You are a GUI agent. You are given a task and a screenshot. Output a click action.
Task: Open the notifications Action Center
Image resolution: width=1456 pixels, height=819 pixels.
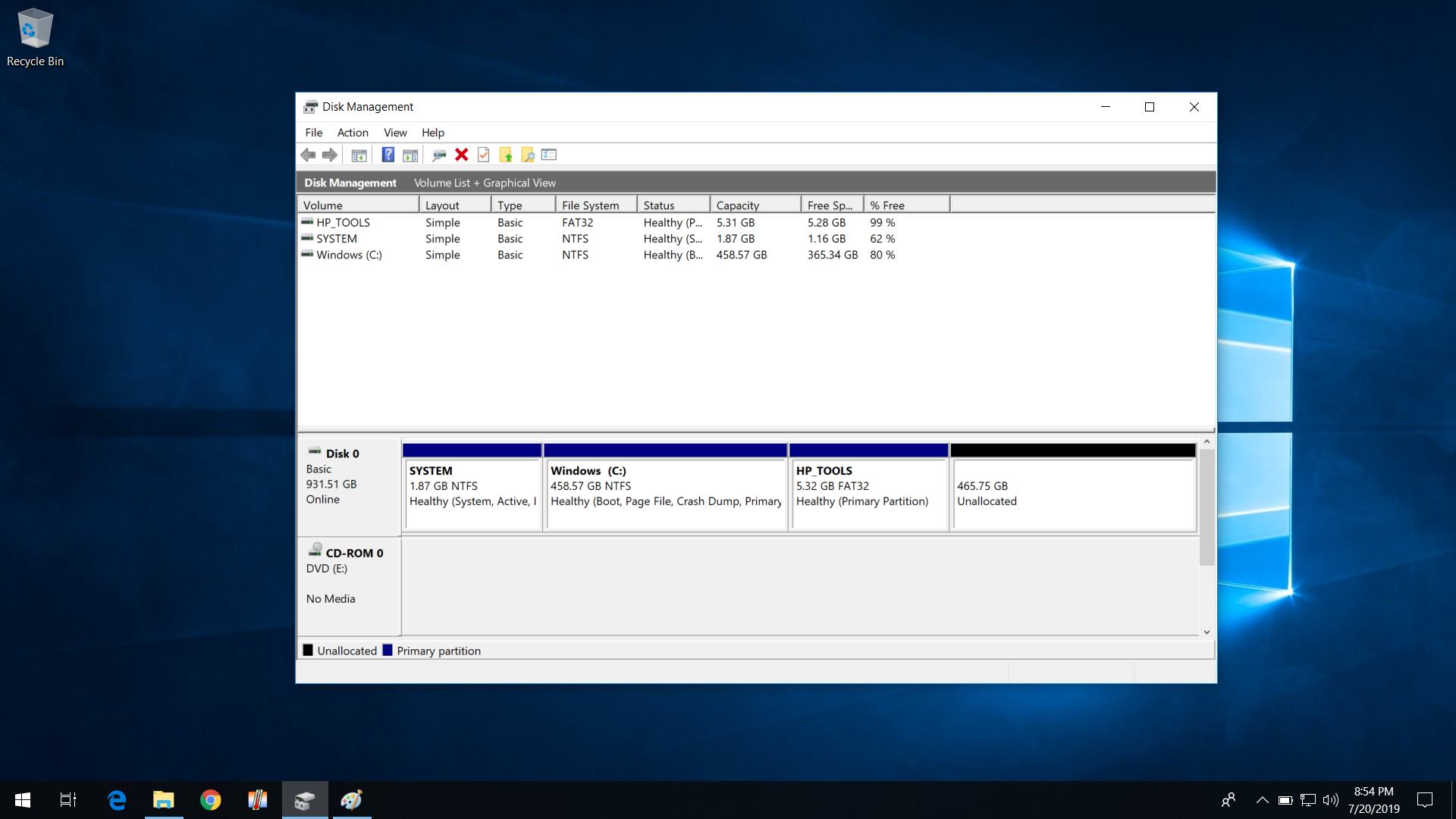[1425, 799]
